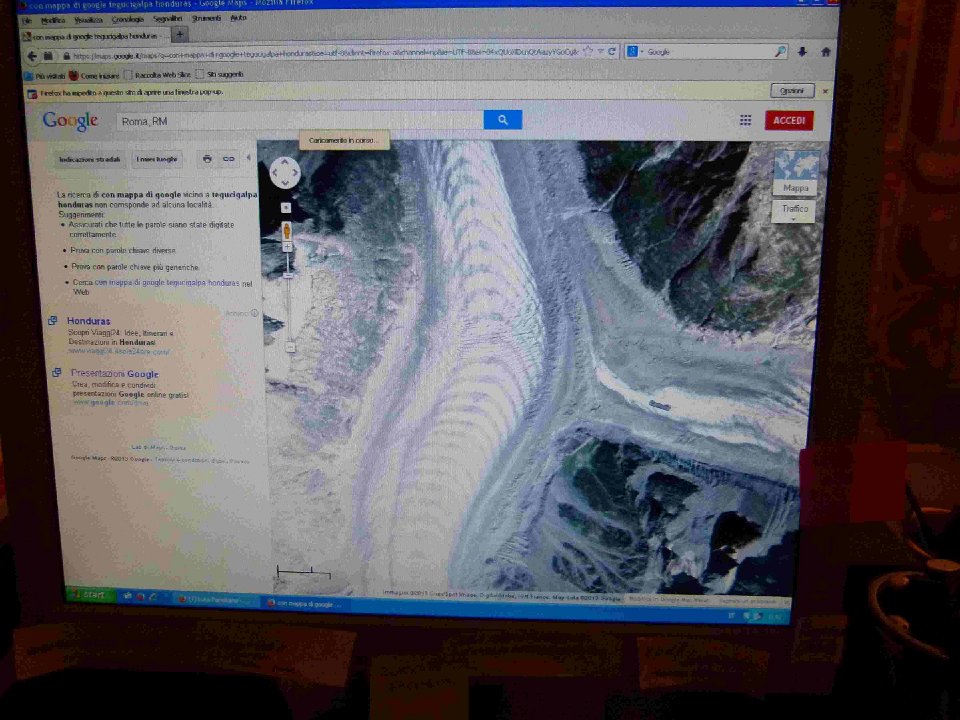The height and width of the screenshot is (720, 960).
Task: Open Come iniziare bookmark
Action: pos(94,75)
